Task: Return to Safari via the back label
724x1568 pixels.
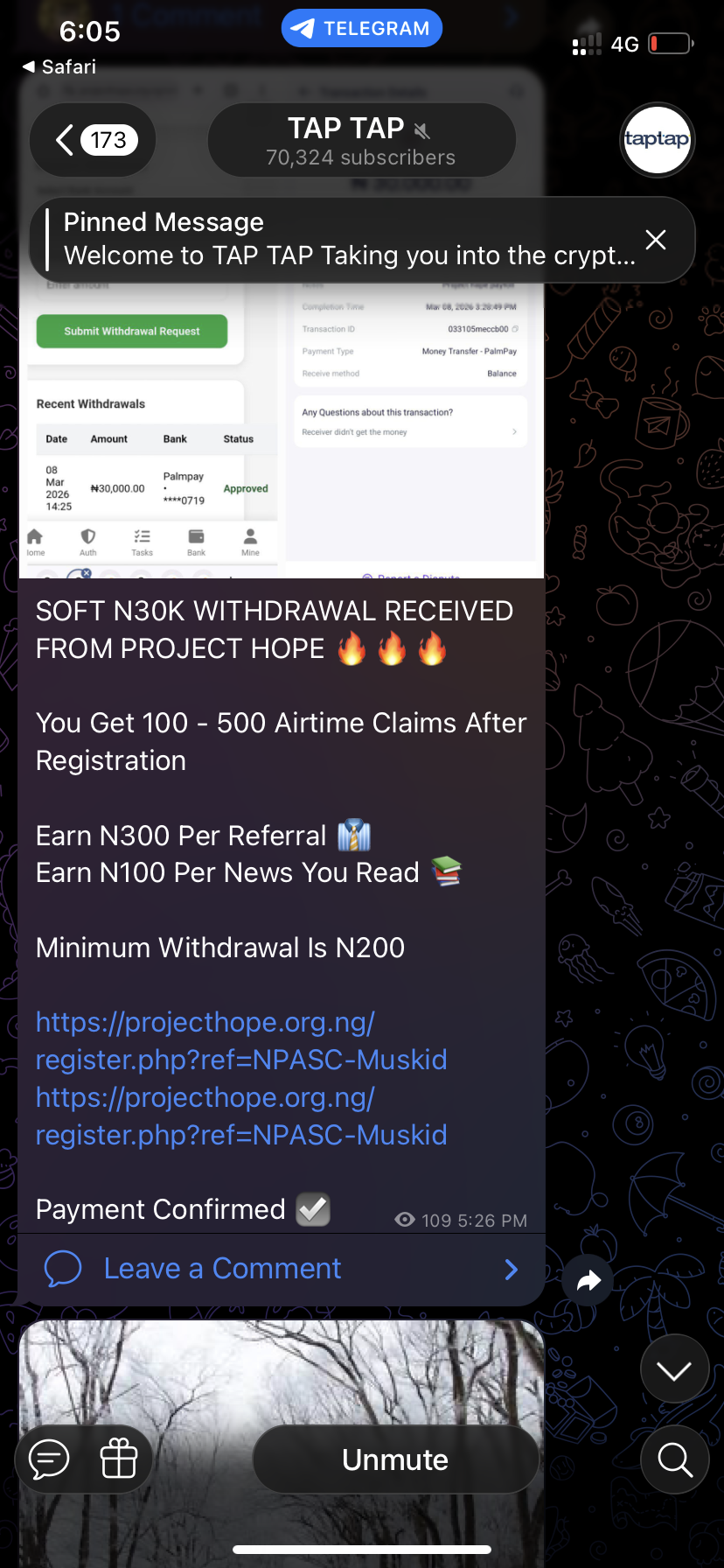Action: [x=59, y=66]
